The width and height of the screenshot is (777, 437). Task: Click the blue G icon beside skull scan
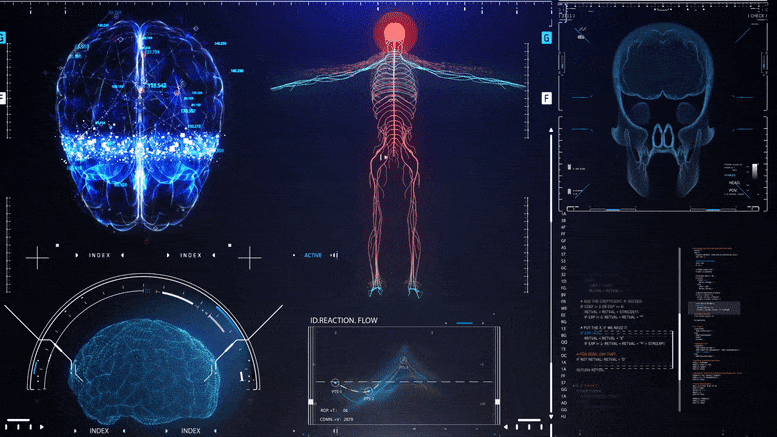547,38
